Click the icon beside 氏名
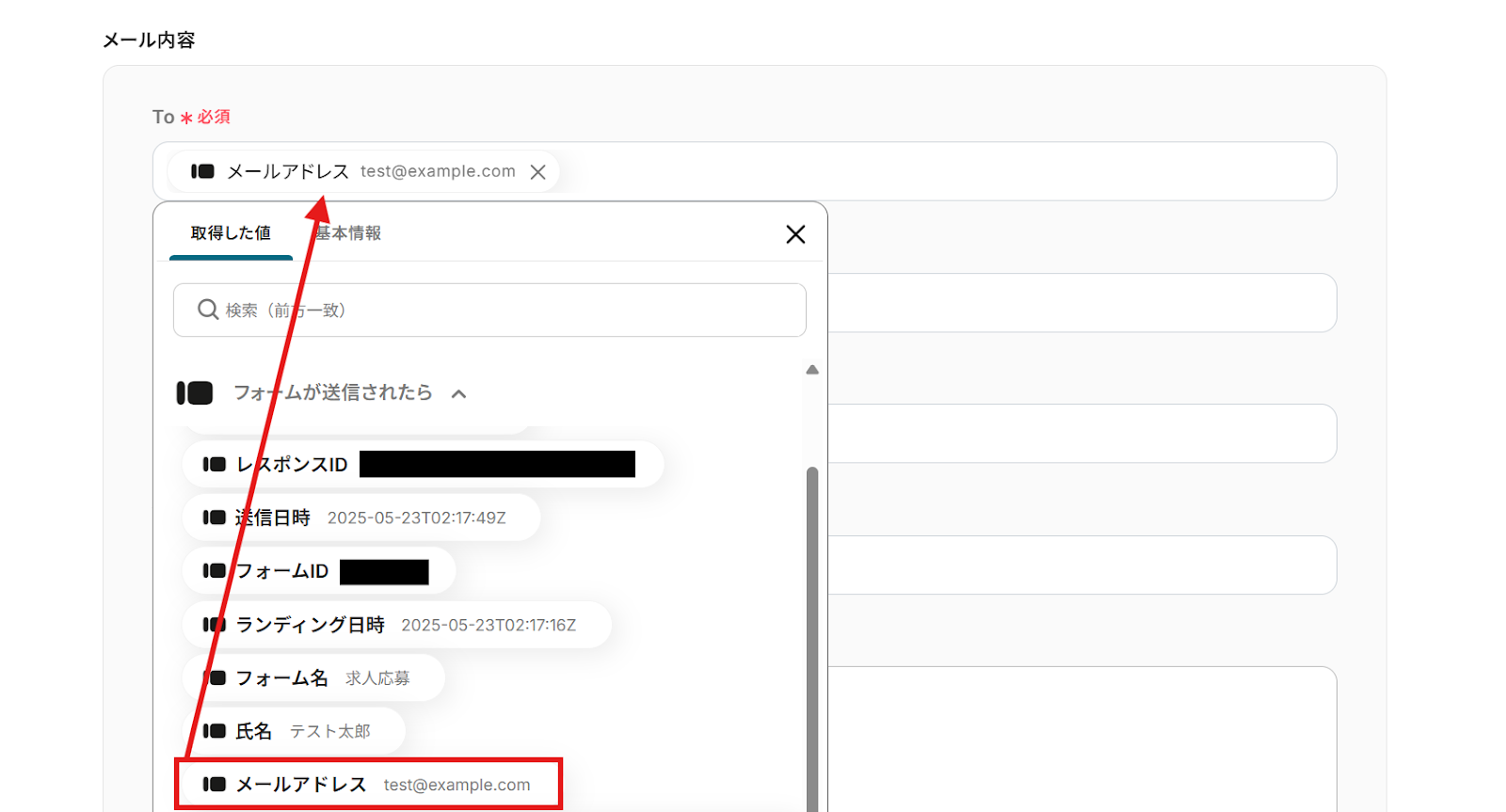Image resolution: width=1506 pixels, height=812 pixels. pyautogui.click(x=214, y=731)
